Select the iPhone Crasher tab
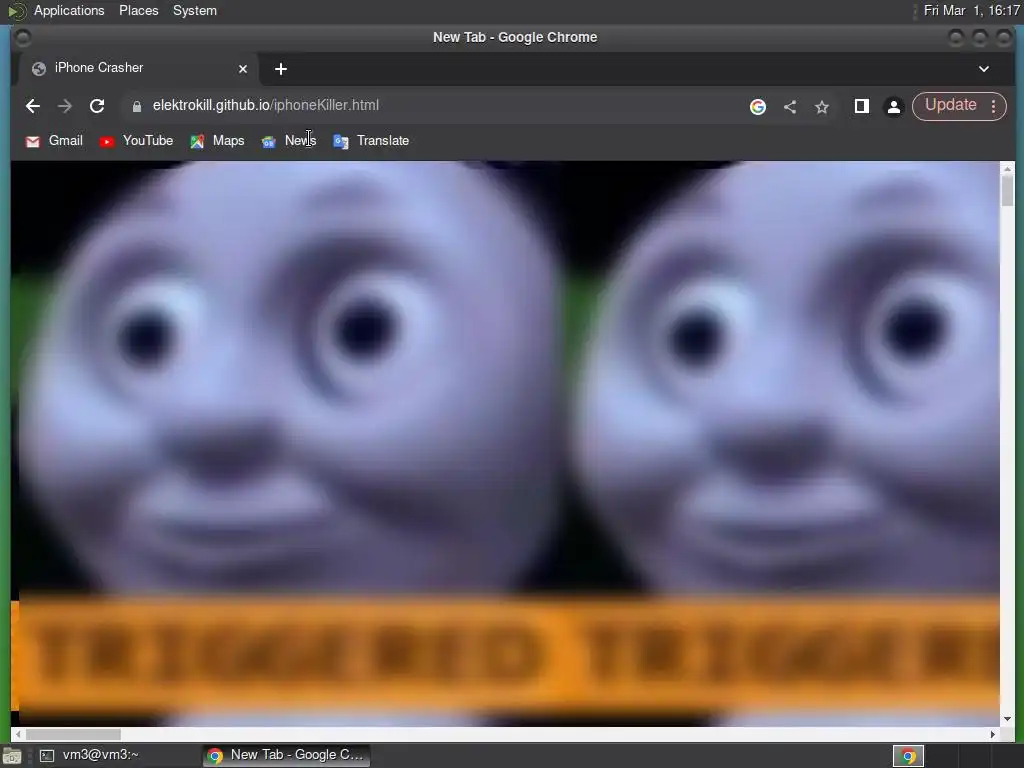 [138, 69]
